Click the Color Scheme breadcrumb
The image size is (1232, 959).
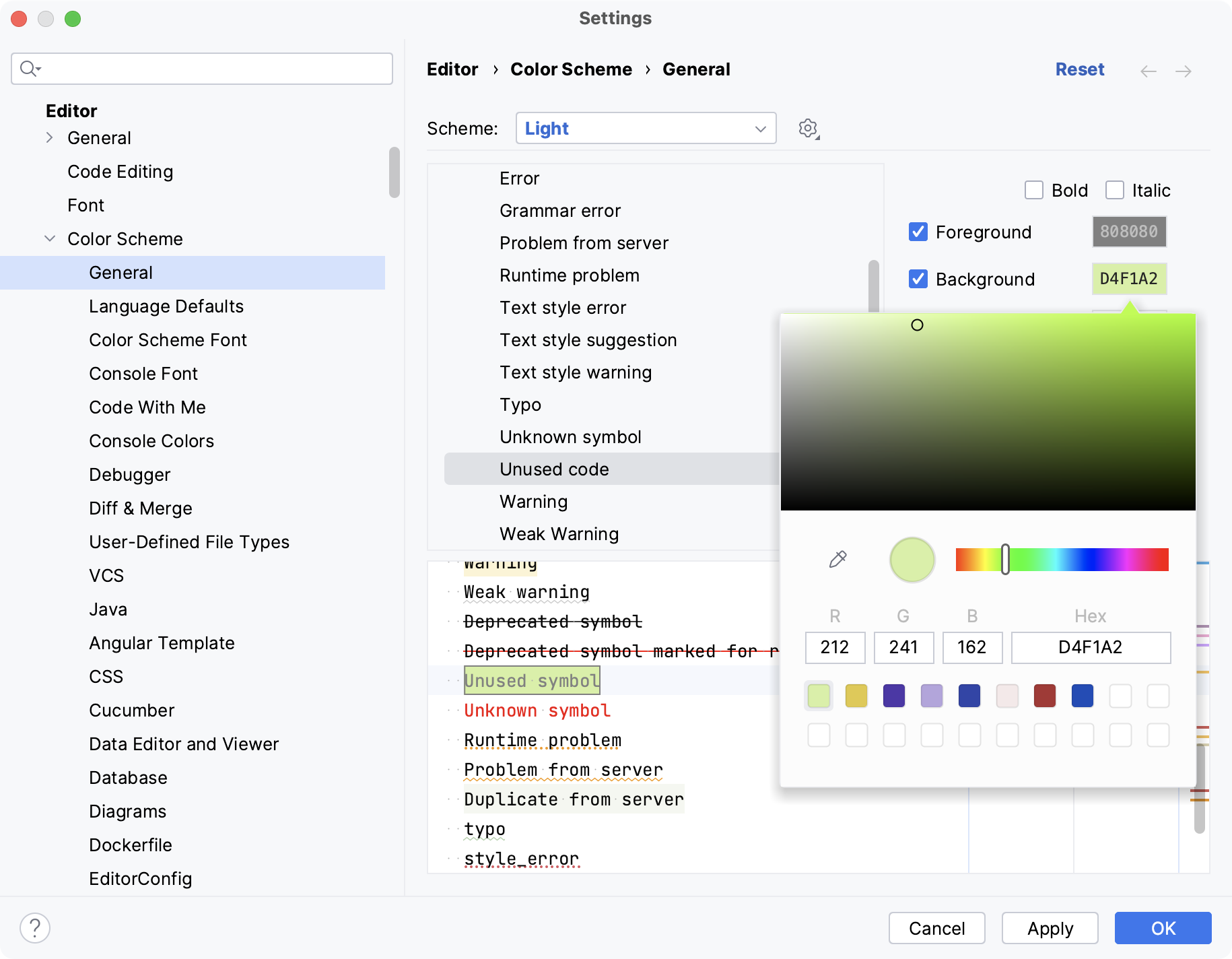click(x=571, y=69)
